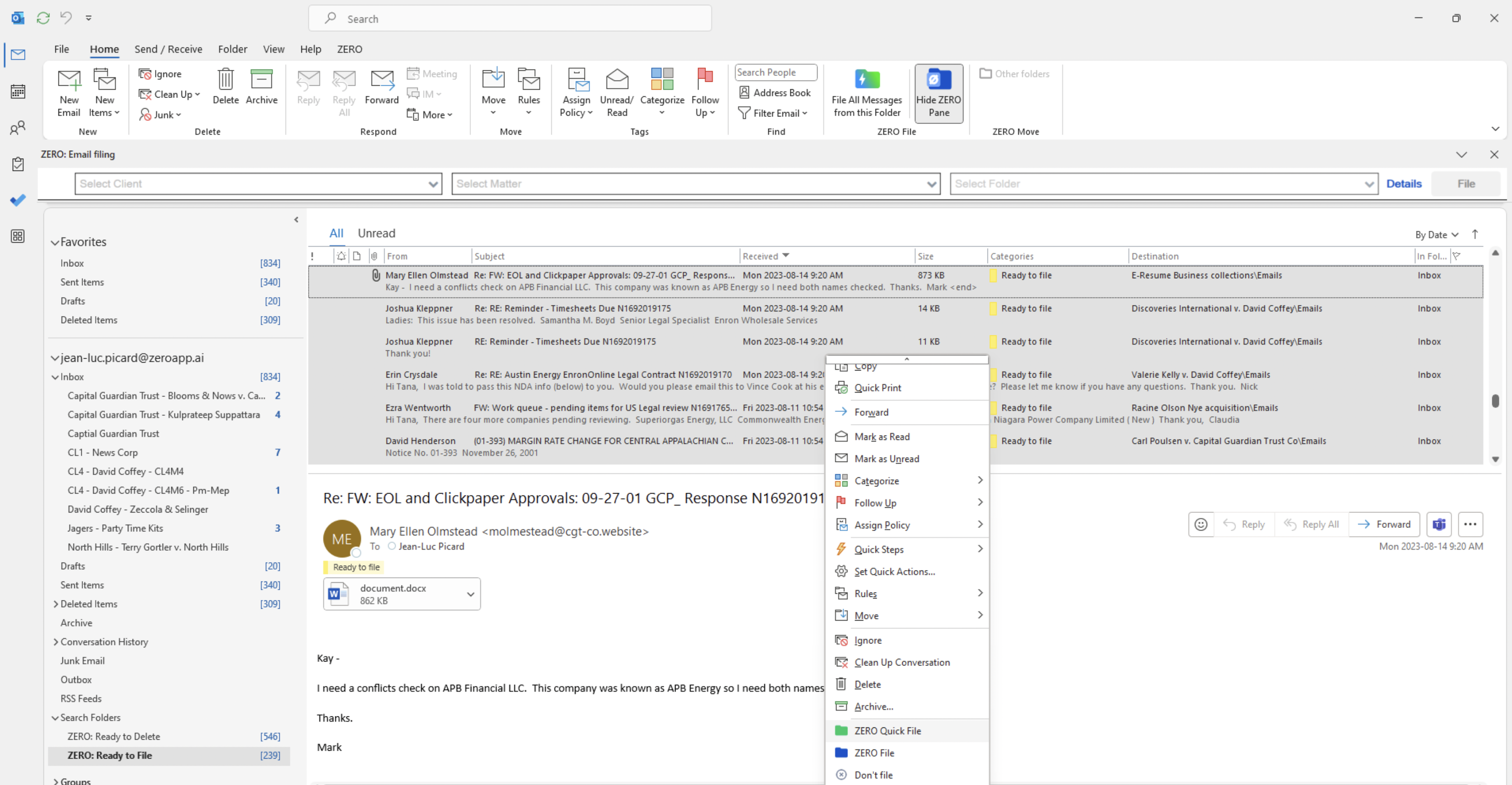1512x785 pixels.
Task: Open the Clean Up dropdown in ribbon
Action: point(170,94)
